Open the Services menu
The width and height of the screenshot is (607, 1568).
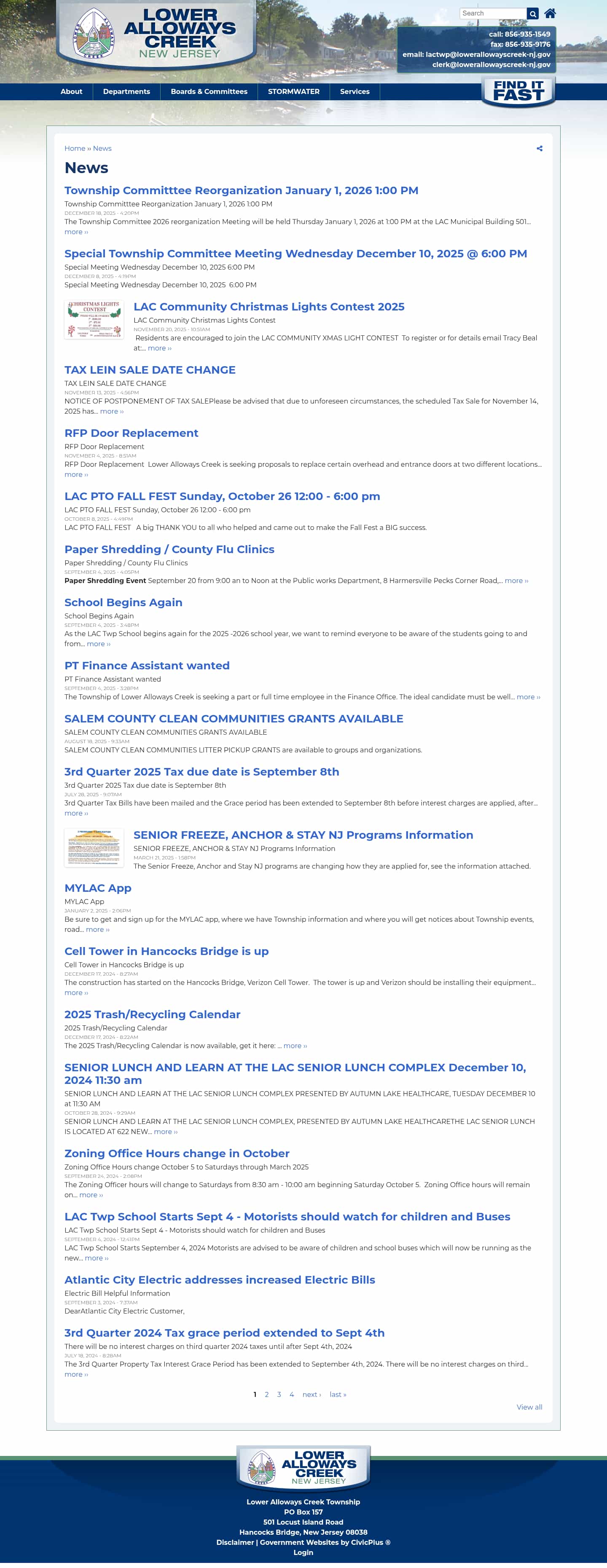click(x=355, y=91)
